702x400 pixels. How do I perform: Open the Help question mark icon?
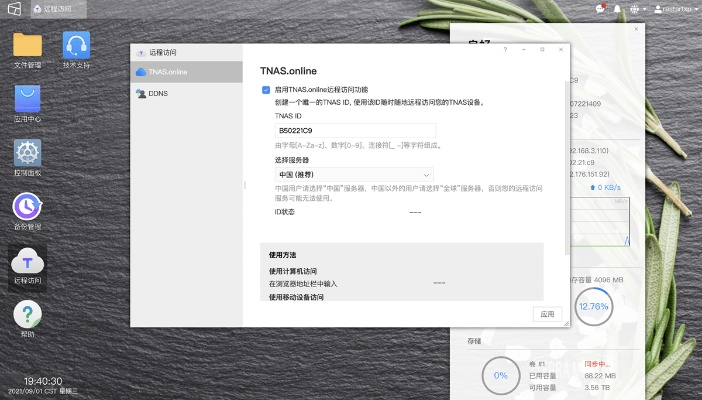(27, 314)
